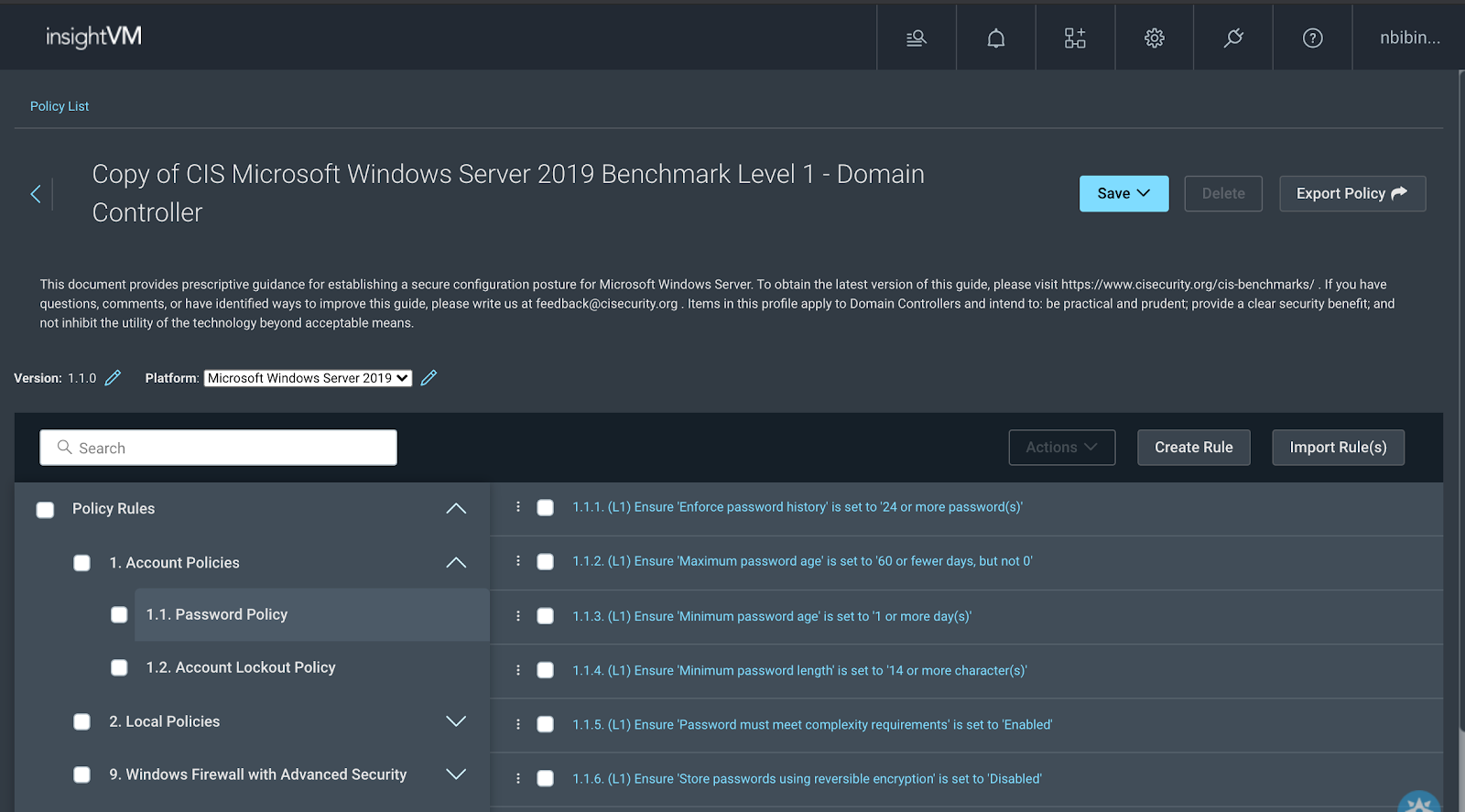Open the settings gear icon

(1154, 38)
